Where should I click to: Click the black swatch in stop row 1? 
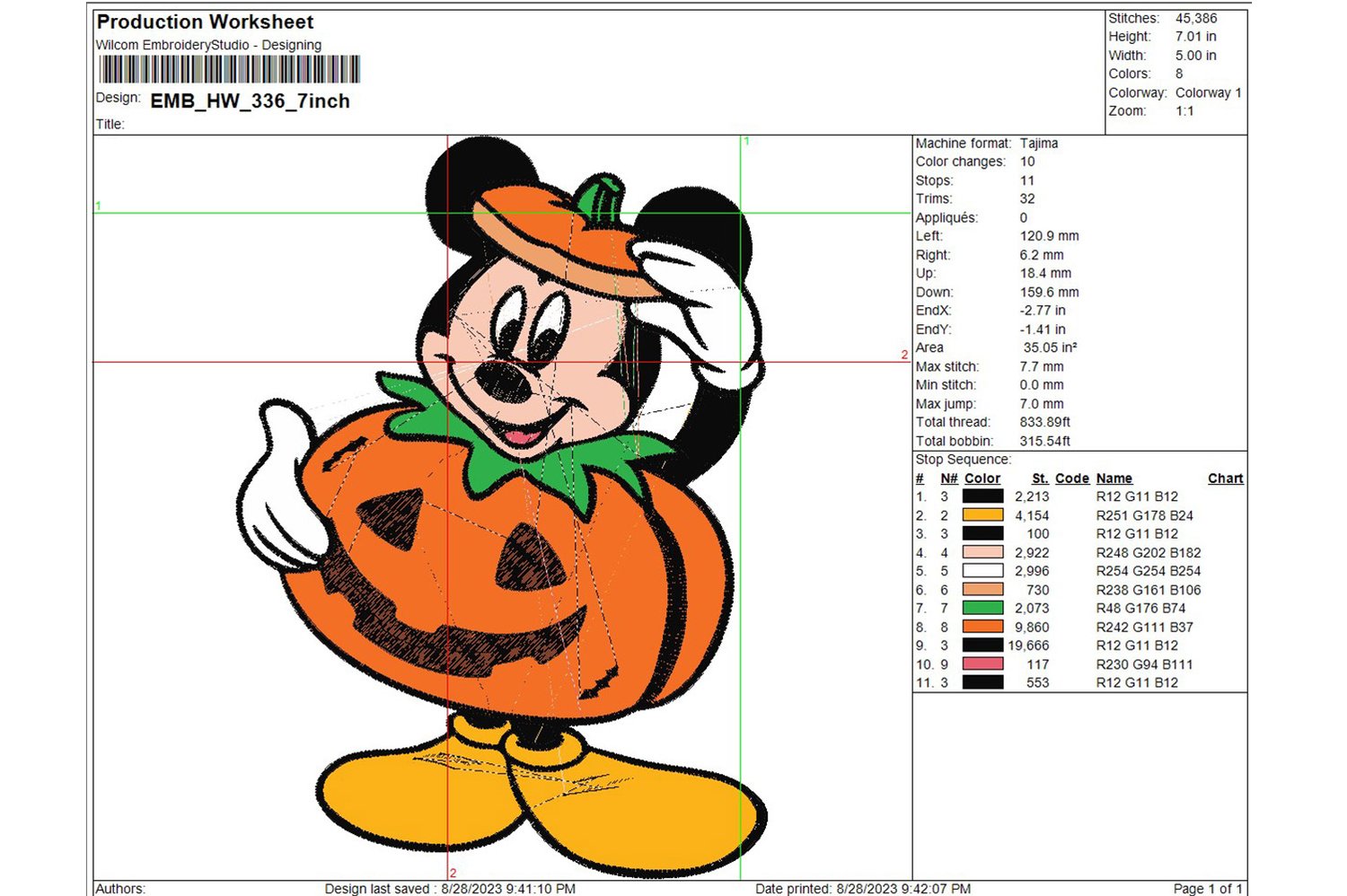point(982,496)
